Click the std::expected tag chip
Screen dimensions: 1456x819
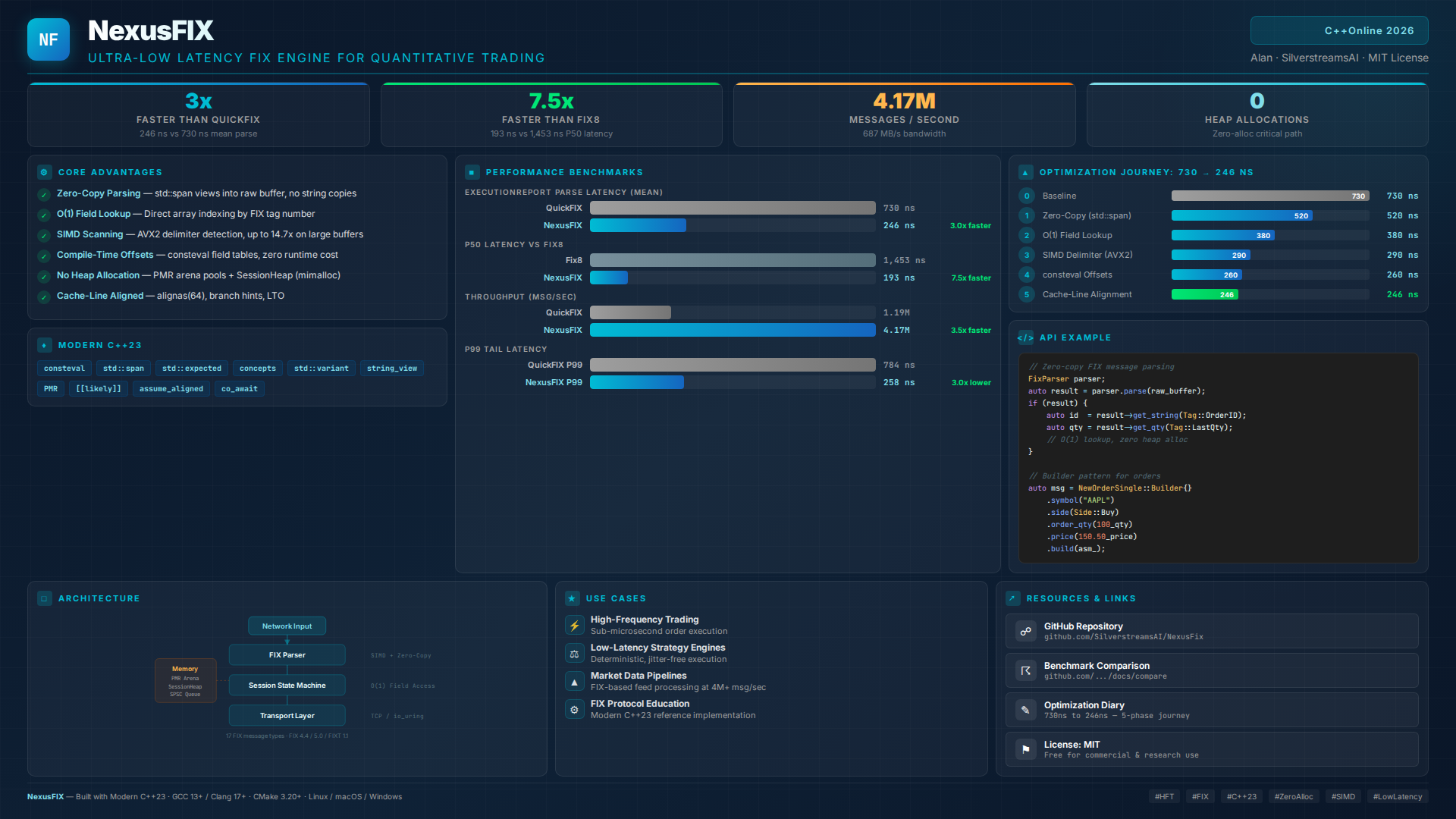[191, 369]
